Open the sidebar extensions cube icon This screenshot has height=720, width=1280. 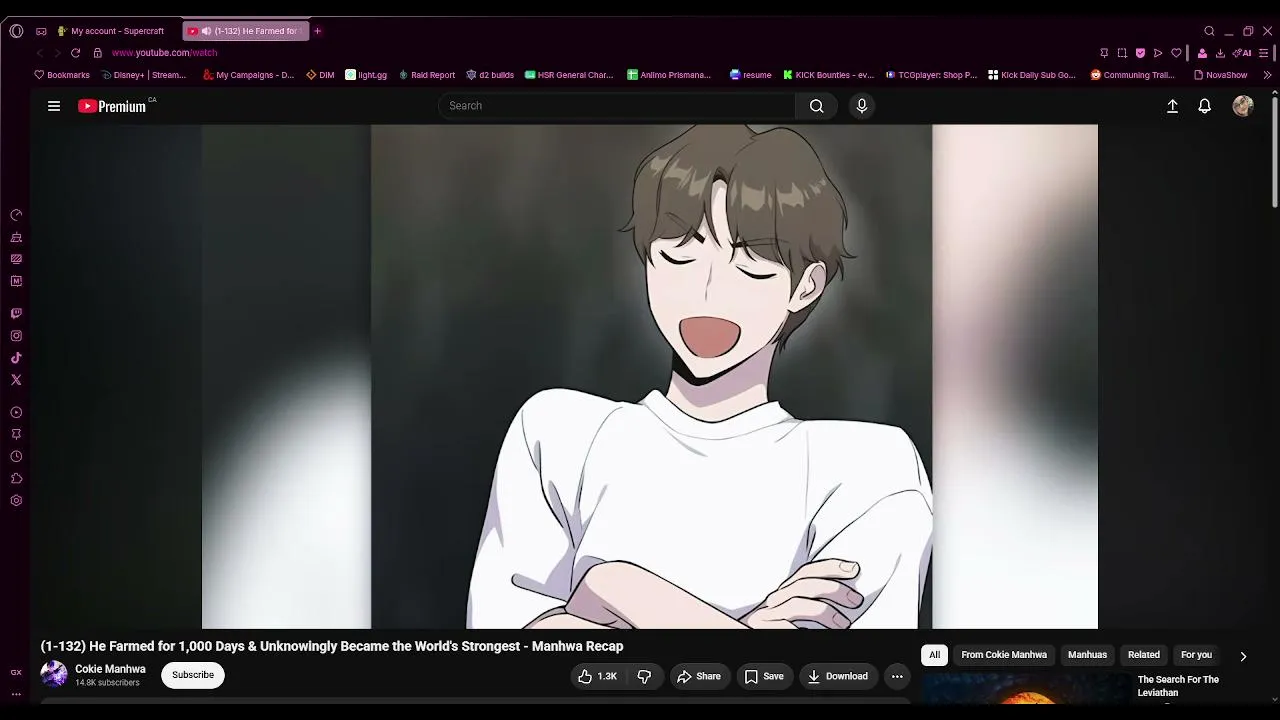click(16, 479)
